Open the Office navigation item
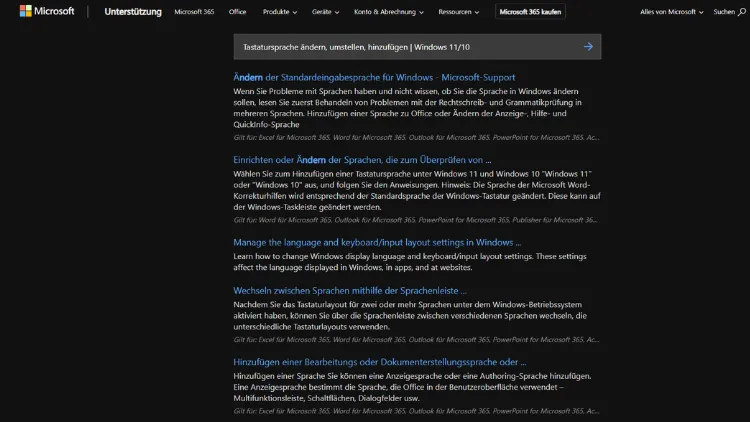This screenshot has height=422, width=750. coord(237,12)
